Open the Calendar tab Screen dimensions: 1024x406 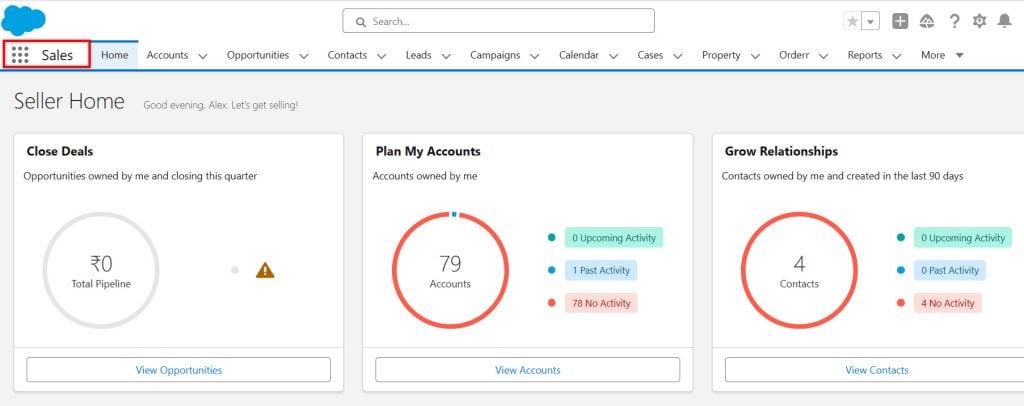coord(579,55)
